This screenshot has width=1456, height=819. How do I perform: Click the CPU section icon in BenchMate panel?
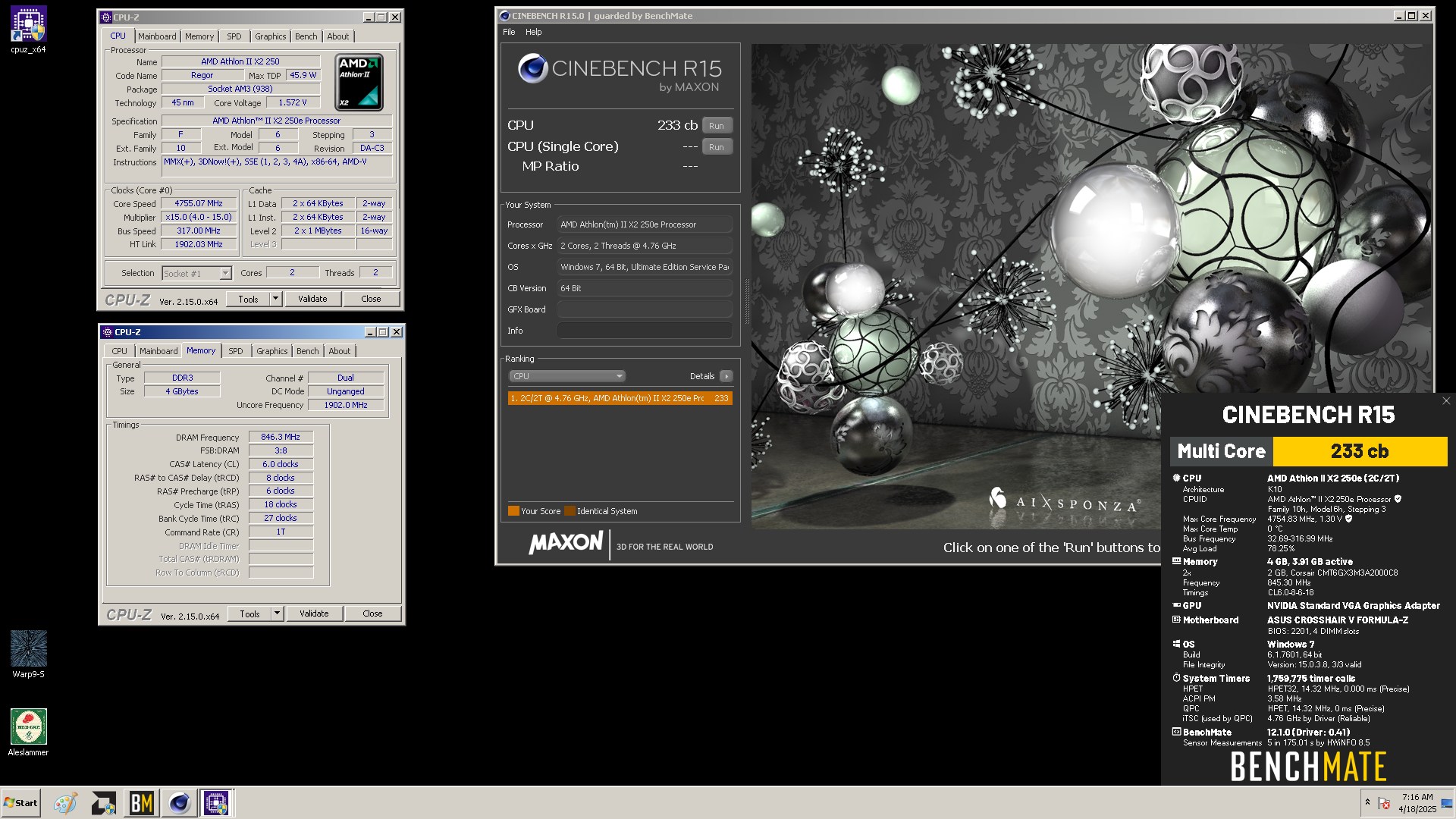point(1176,478)
